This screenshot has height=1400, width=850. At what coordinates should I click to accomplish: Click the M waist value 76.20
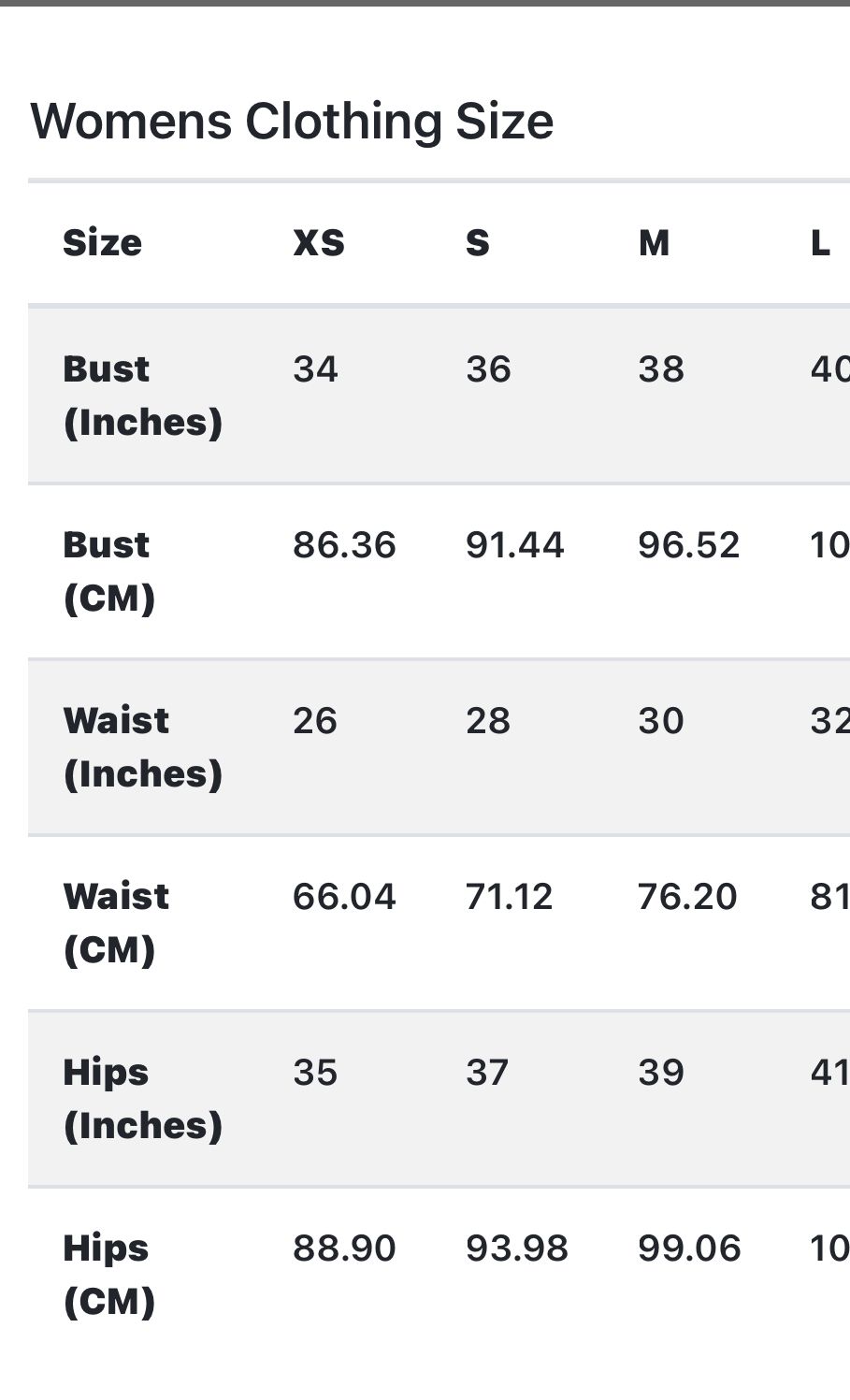(687, 897)
